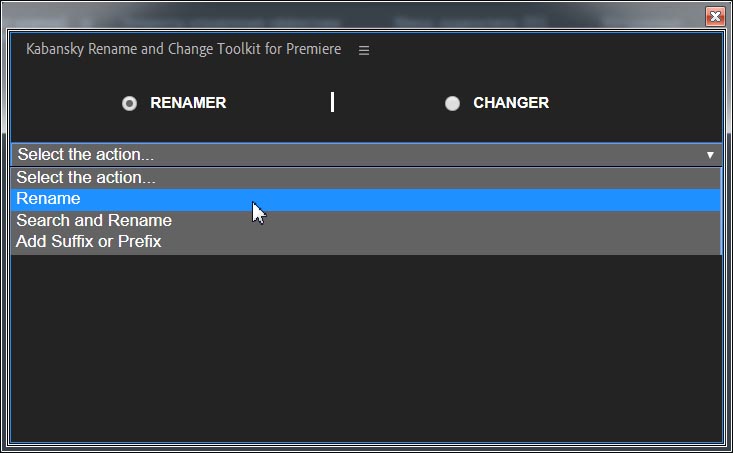
Task: Select the CHANGER radio button
Action: (x=452, y=103)
